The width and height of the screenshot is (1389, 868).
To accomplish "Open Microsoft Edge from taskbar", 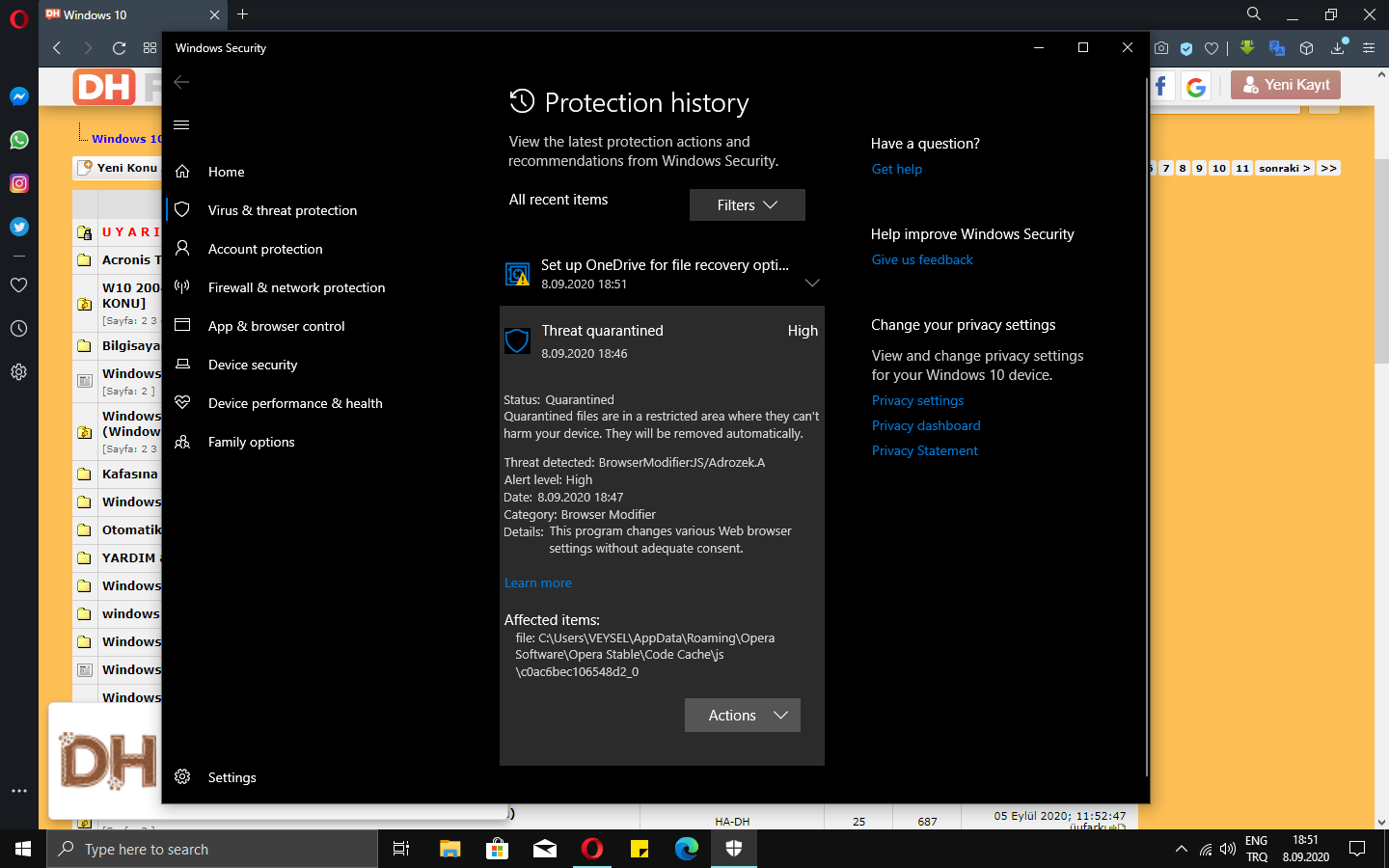I will pyautogui.click(x=687, y=849).
